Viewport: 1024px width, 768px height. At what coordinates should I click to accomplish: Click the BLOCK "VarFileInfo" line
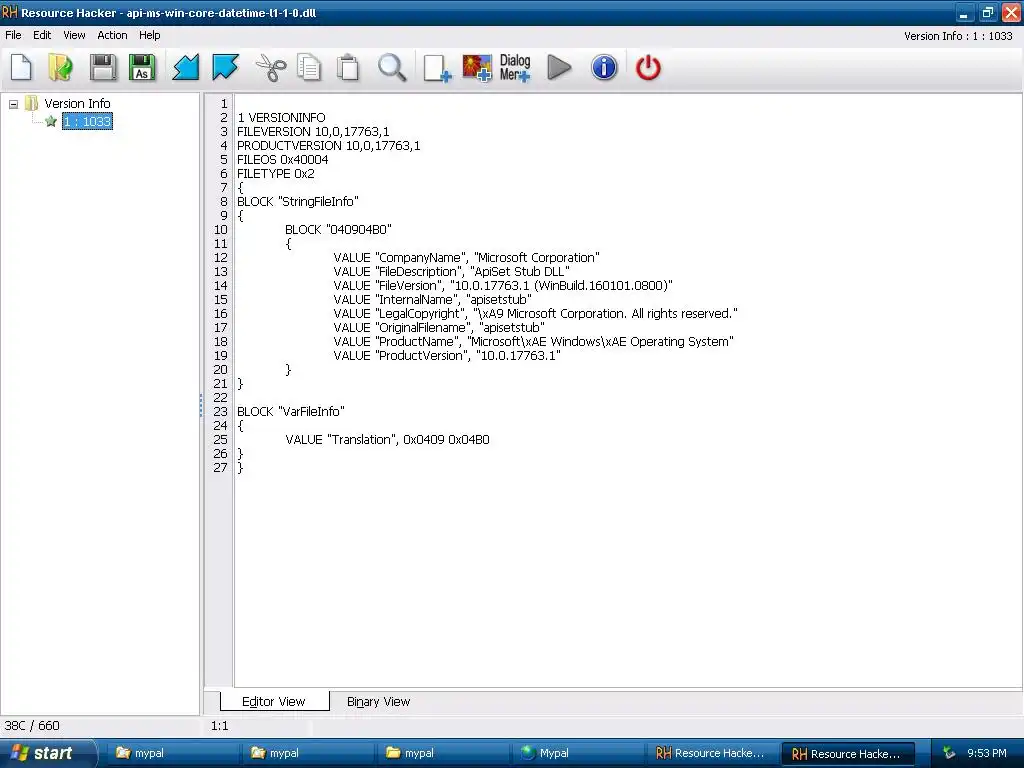[291, 412]
